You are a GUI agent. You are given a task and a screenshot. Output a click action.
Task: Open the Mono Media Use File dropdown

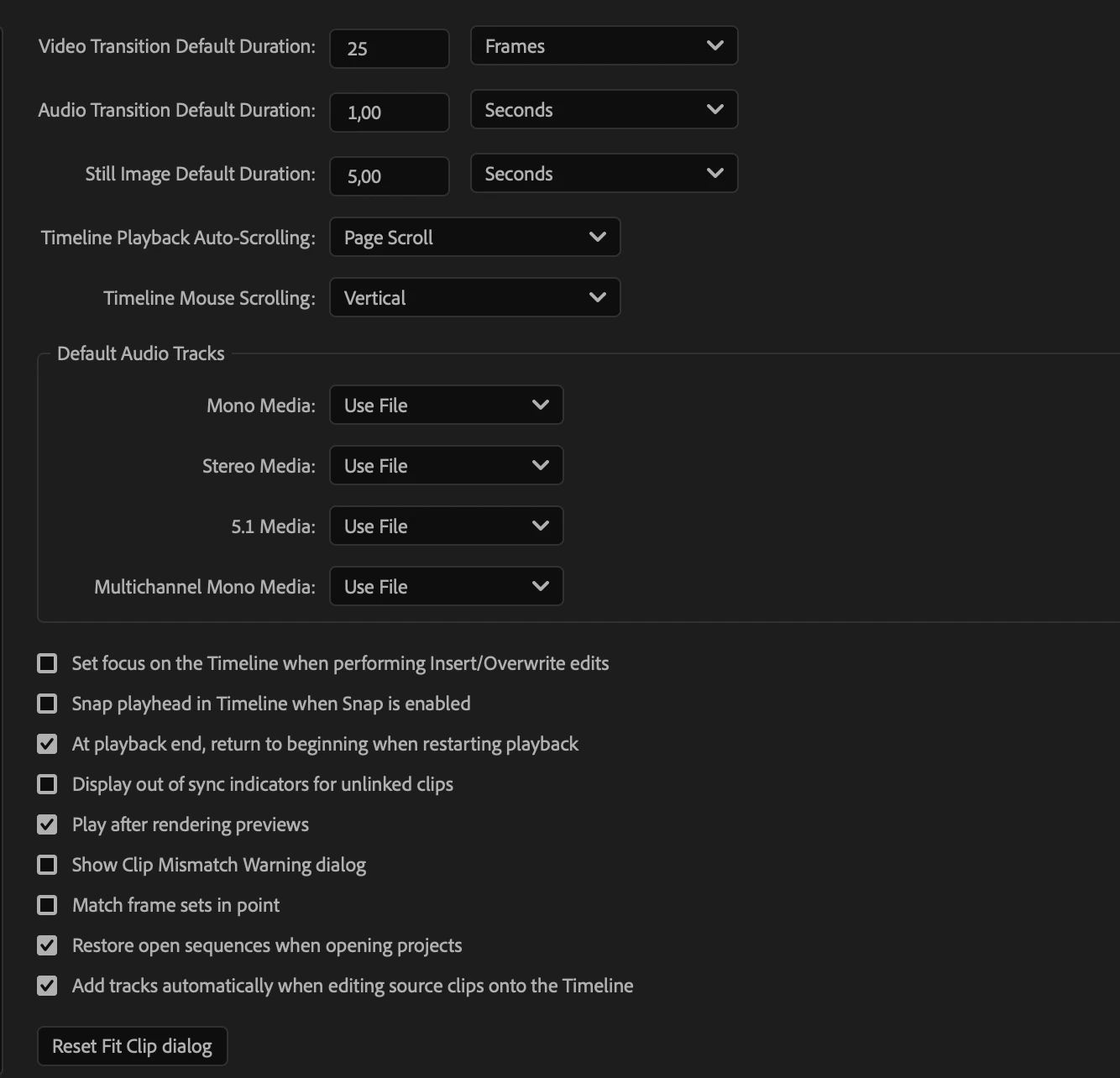click(447, 406)
